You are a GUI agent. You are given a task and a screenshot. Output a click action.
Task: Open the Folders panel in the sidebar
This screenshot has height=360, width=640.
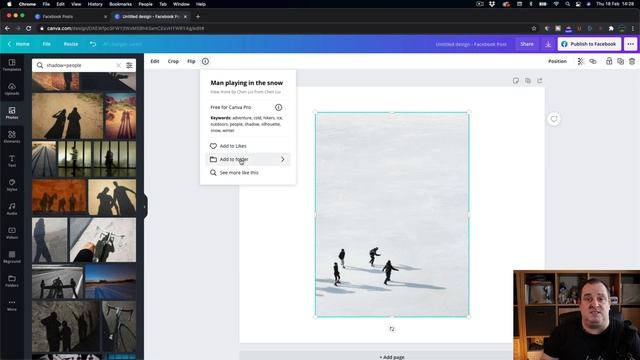[12, 281]
